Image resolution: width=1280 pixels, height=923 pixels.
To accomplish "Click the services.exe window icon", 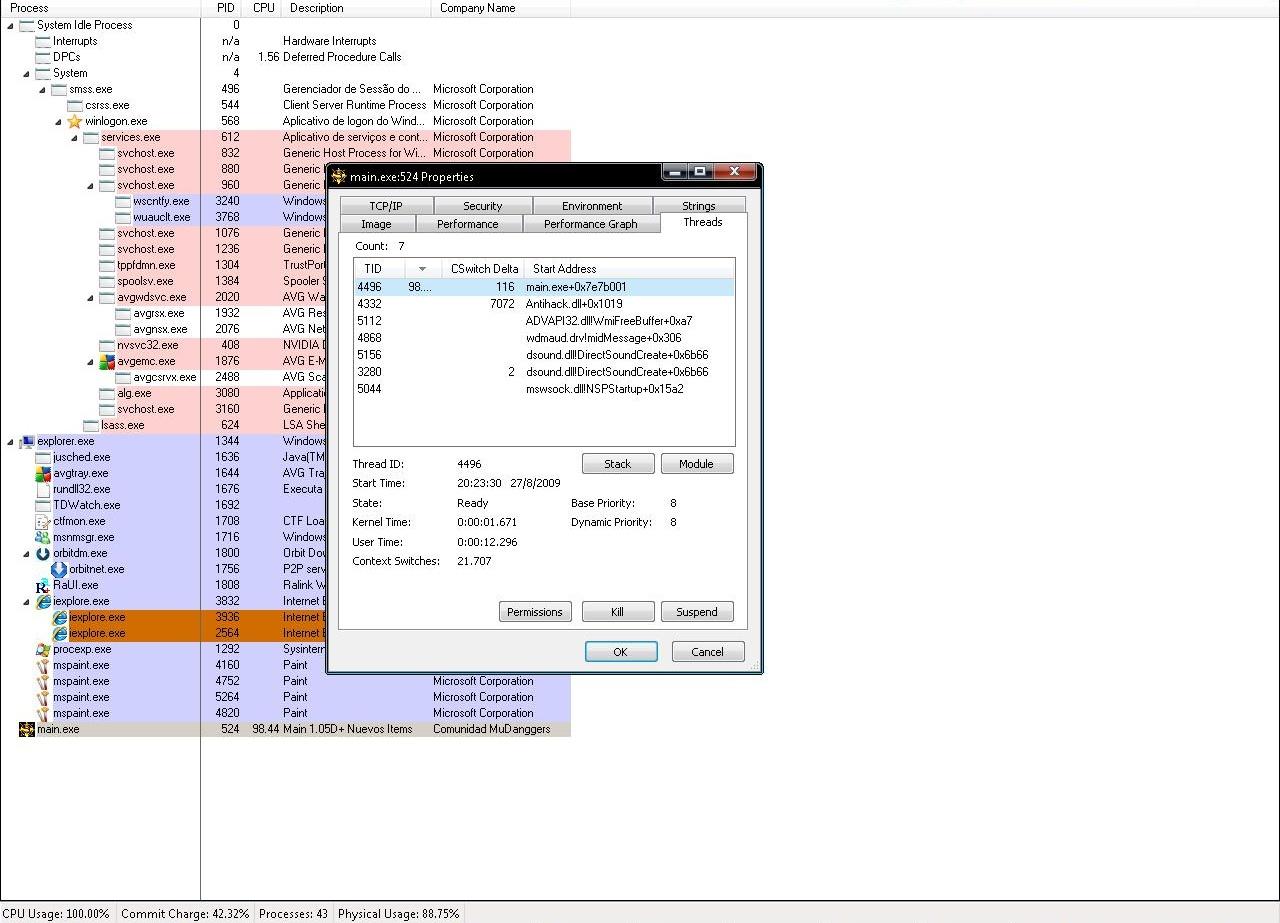I will pos(91,137).
